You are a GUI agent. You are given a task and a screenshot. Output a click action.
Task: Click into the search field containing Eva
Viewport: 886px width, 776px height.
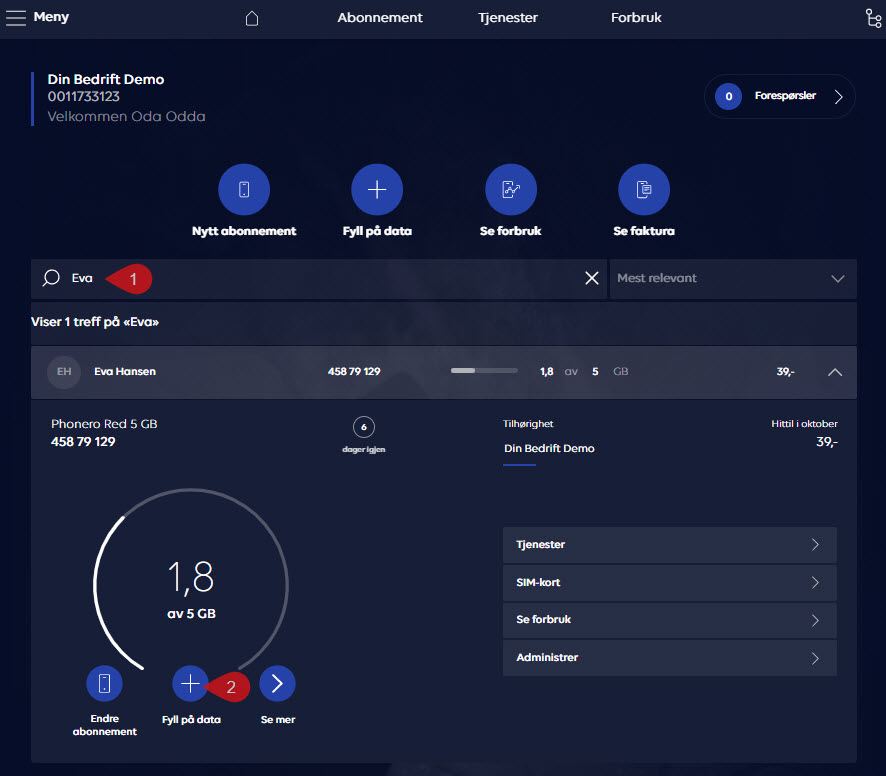click(x=319, y=278)
